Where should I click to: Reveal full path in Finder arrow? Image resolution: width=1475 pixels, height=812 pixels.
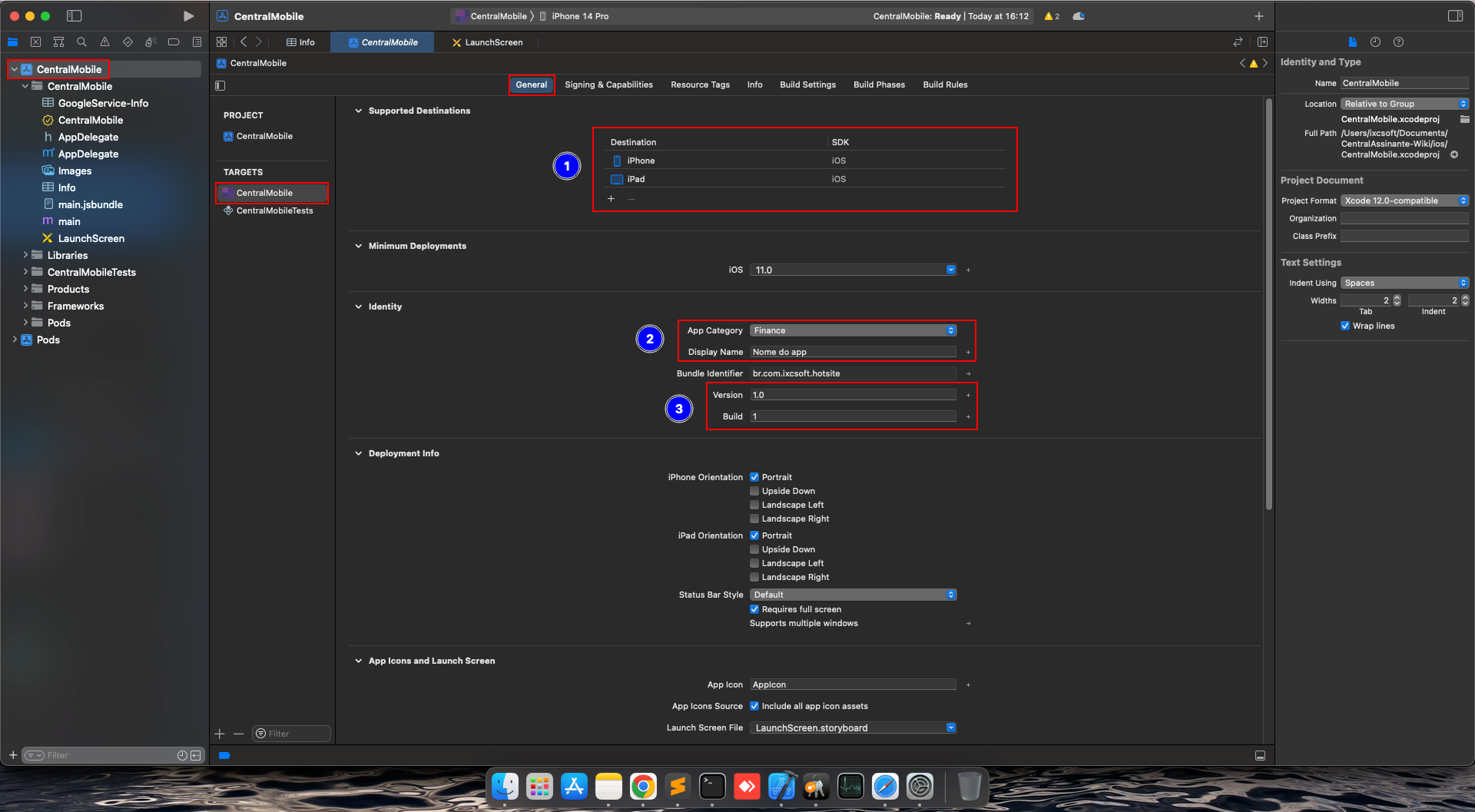pyautogui.click(x=1454, y=154)
